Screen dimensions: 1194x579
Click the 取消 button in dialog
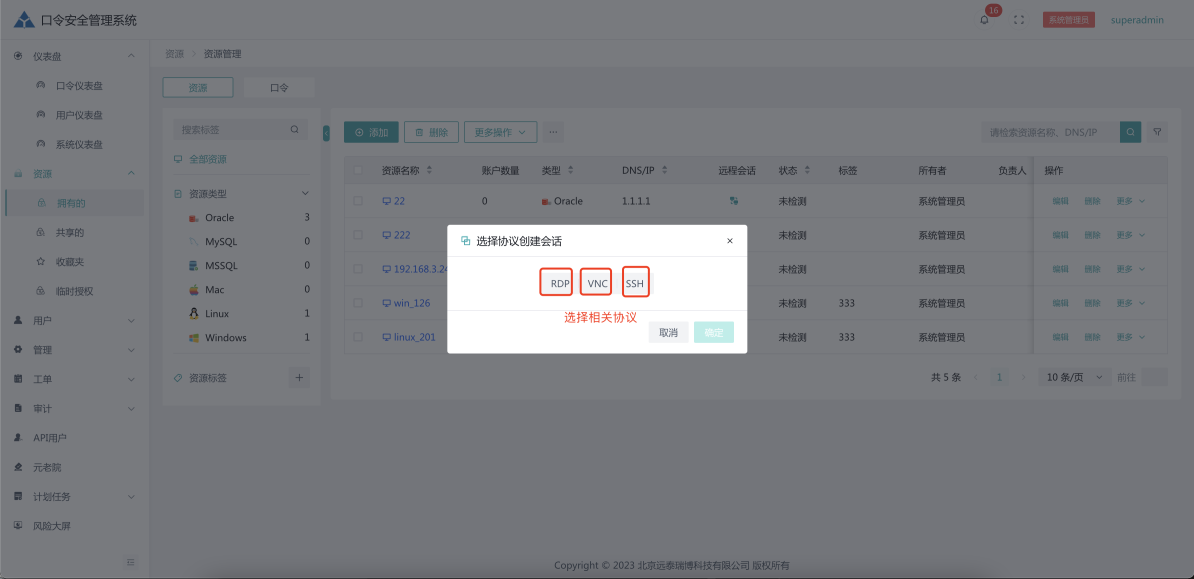tap(668, 333)
